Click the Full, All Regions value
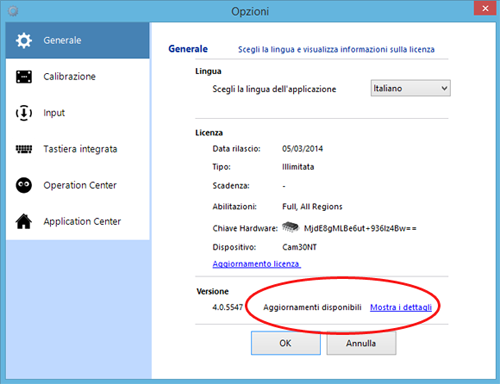The width and height of the screenshot is (500, 384). click(x=312, y=207)
